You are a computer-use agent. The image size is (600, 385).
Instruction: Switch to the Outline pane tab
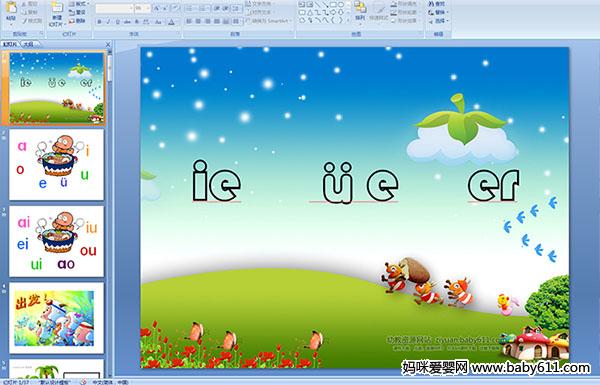29,44
